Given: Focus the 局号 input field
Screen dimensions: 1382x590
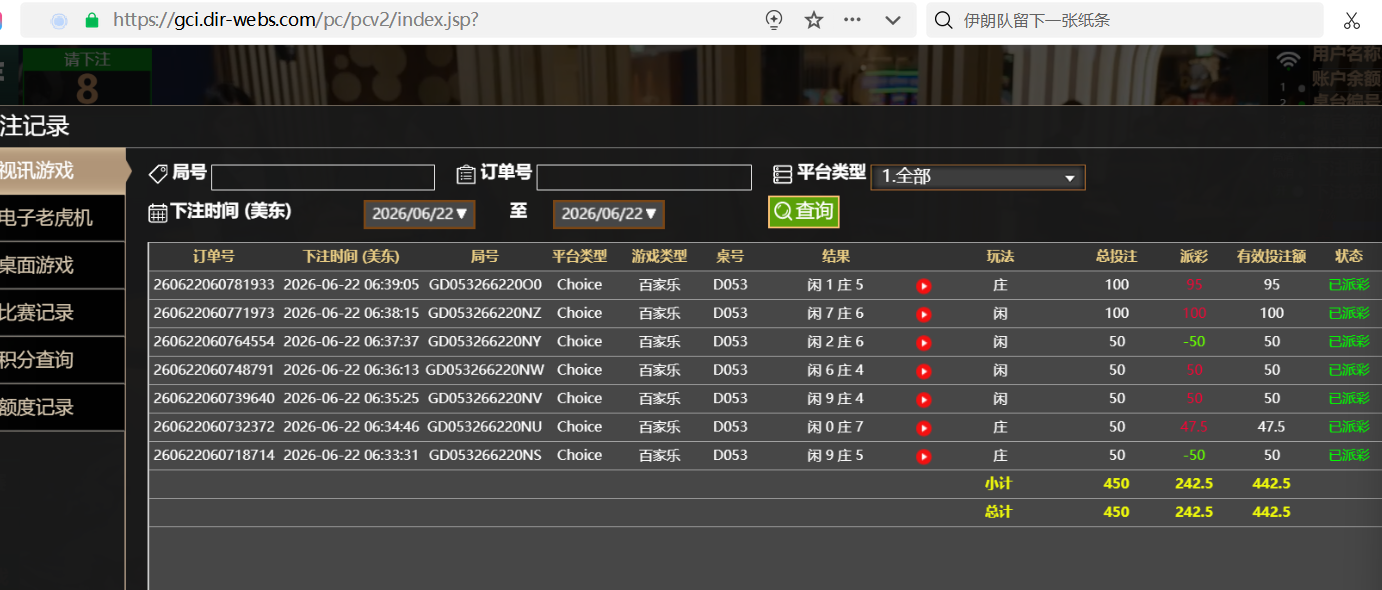Looking at the screenshot, I should tap(323, 177).
